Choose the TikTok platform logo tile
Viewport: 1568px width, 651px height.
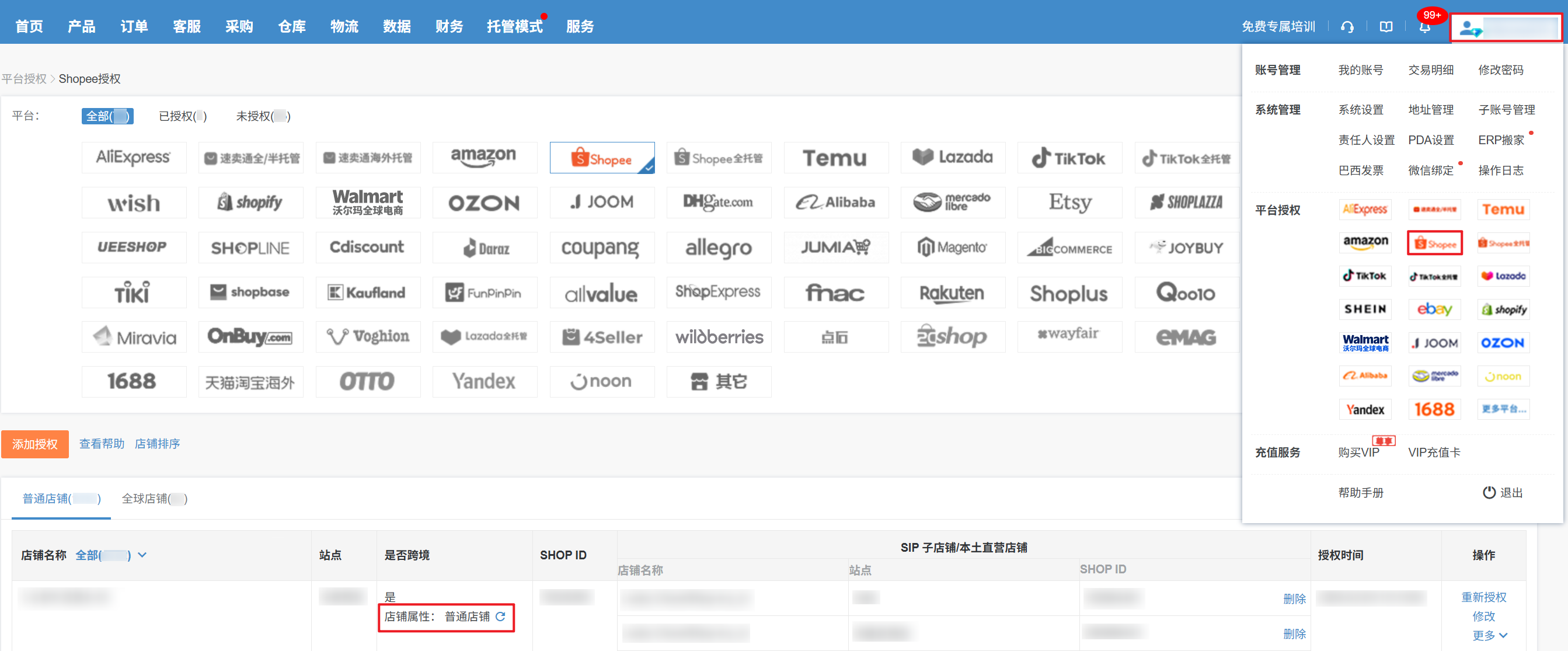point(1069,158)
